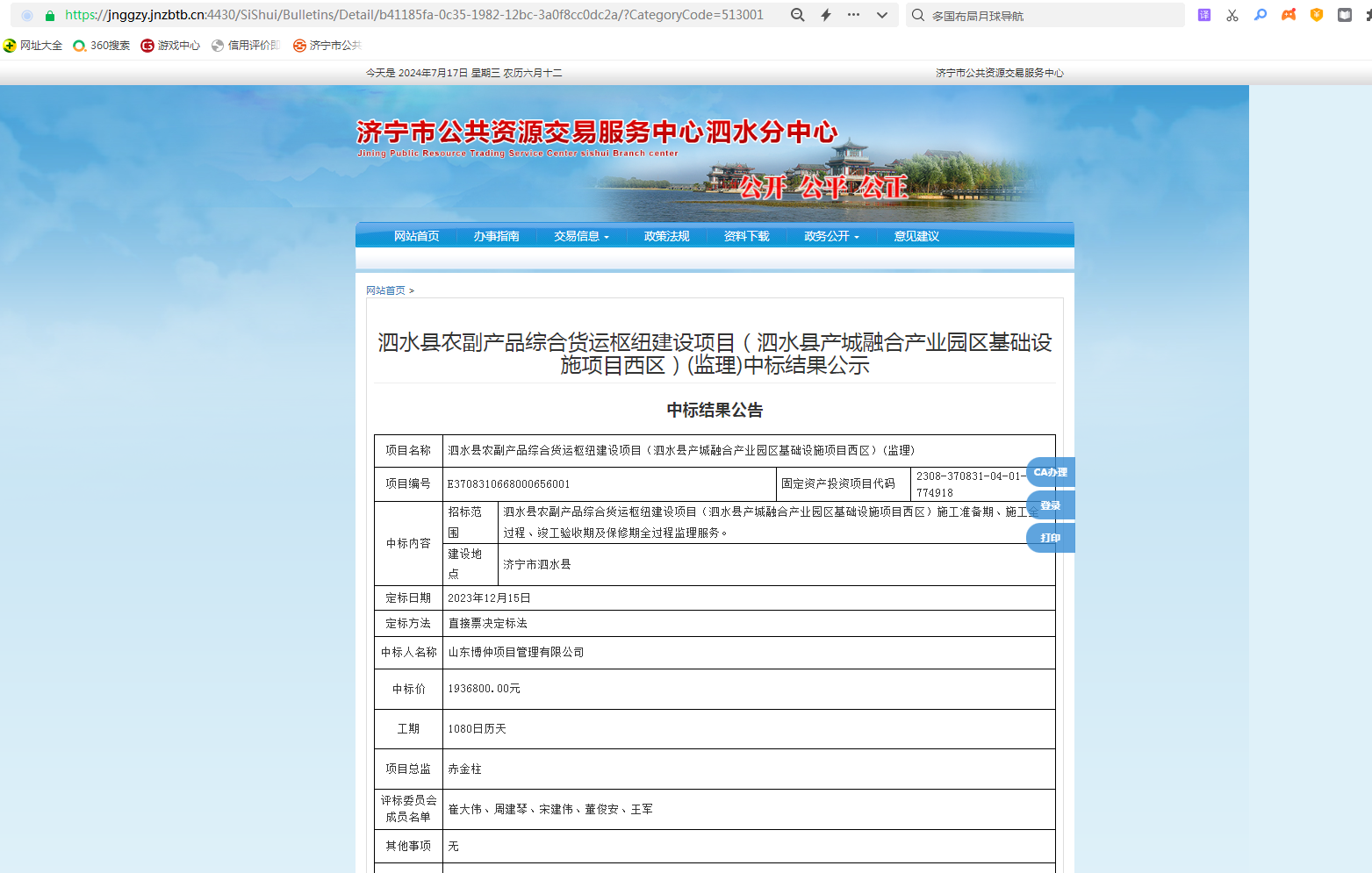The width and height of the screenshot is (1372, 873).
Task: Click the purple translate extension icon
Action: [1204, 15]
